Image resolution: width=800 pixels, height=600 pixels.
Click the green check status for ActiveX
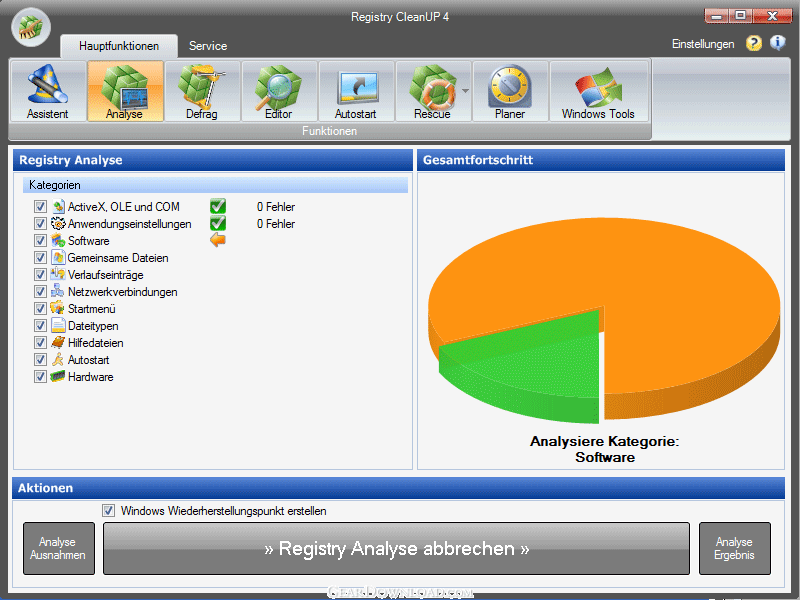pos(218,207)
